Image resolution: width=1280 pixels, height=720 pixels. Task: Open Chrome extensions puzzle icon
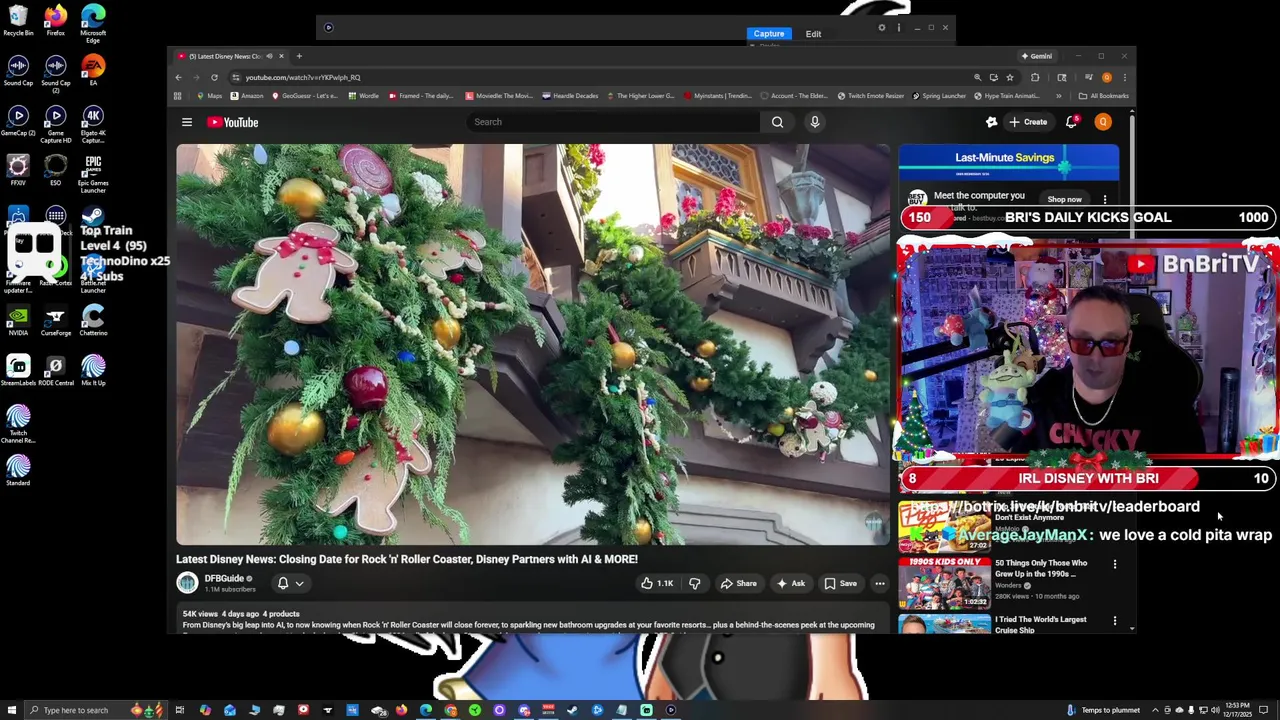pyautogui.click(x=1035, y=77)
